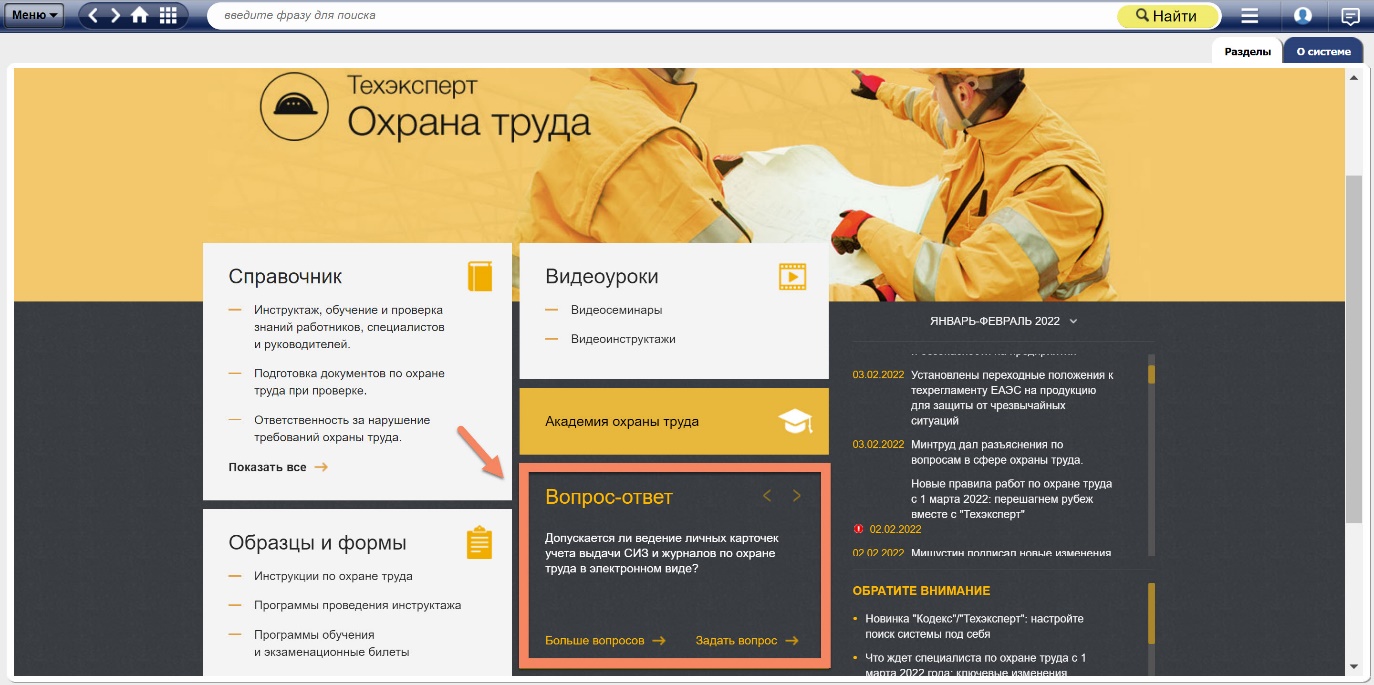Screen dimensions: 1374x685
Task: Open the Меню dropdown
Action: (x=36, y=15)
